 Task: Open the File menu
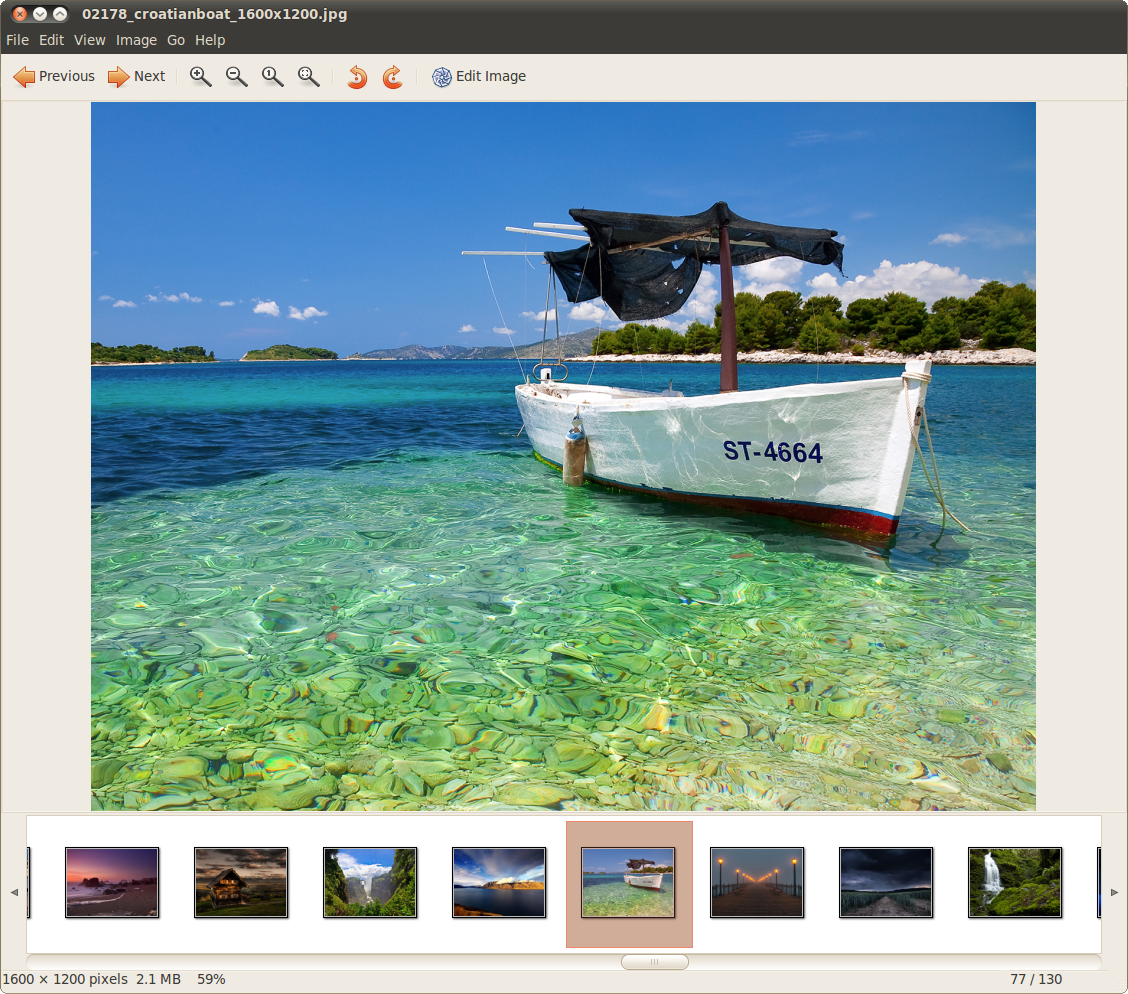pyautogui.click(x=16, y=40)
